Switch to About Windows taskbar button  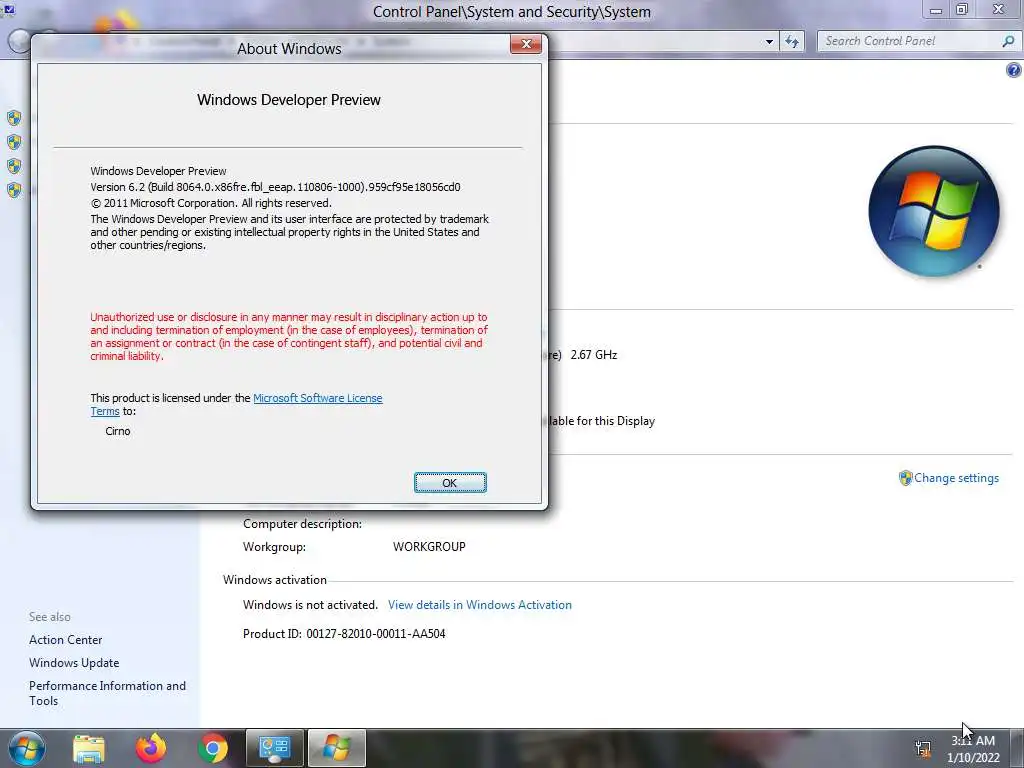[x=336, y=748]
